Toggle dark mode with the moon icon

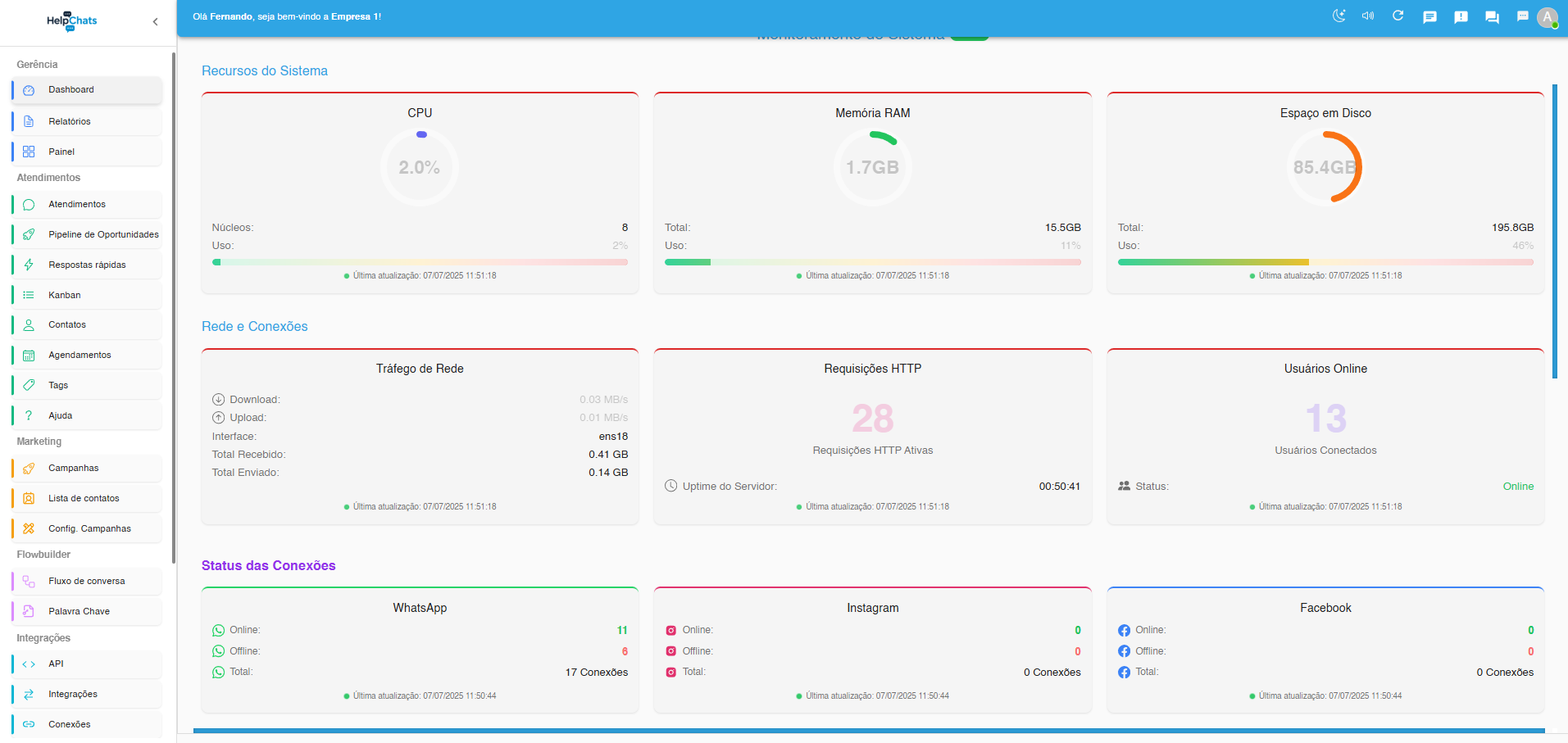click(x=1338, y=16)
